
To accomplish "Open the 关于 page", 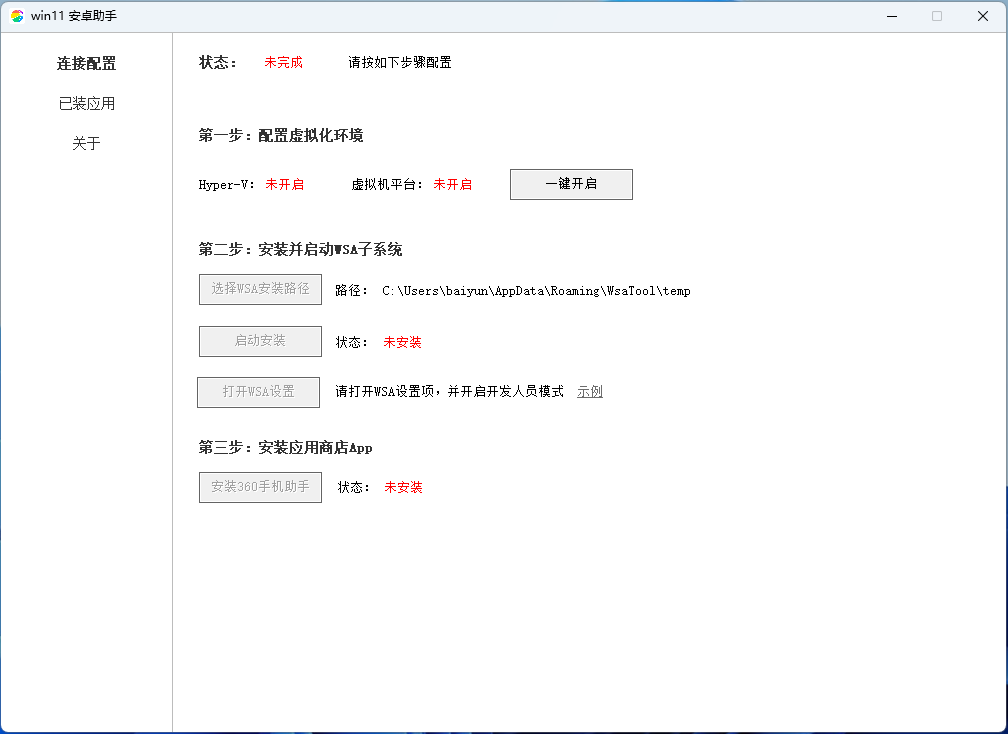I will click(87, 143).
